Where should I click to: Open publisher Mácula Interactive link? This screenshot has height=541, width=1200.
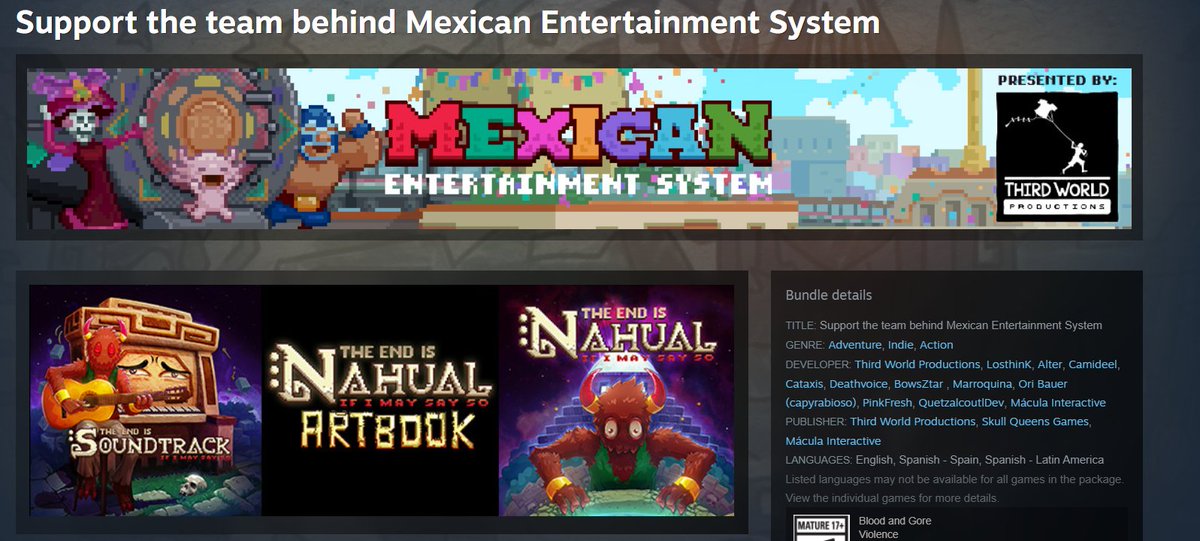[833, 441]
